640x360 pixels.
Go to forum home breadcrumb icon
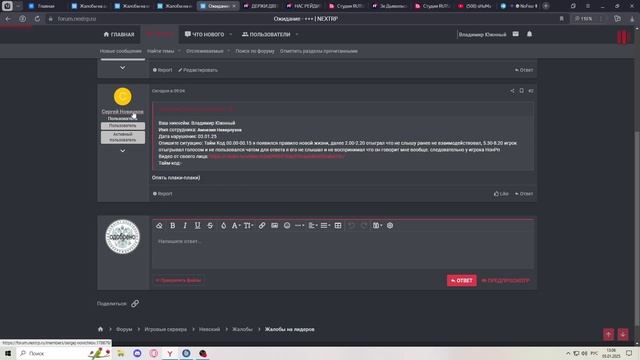click(x=100, y=329)
